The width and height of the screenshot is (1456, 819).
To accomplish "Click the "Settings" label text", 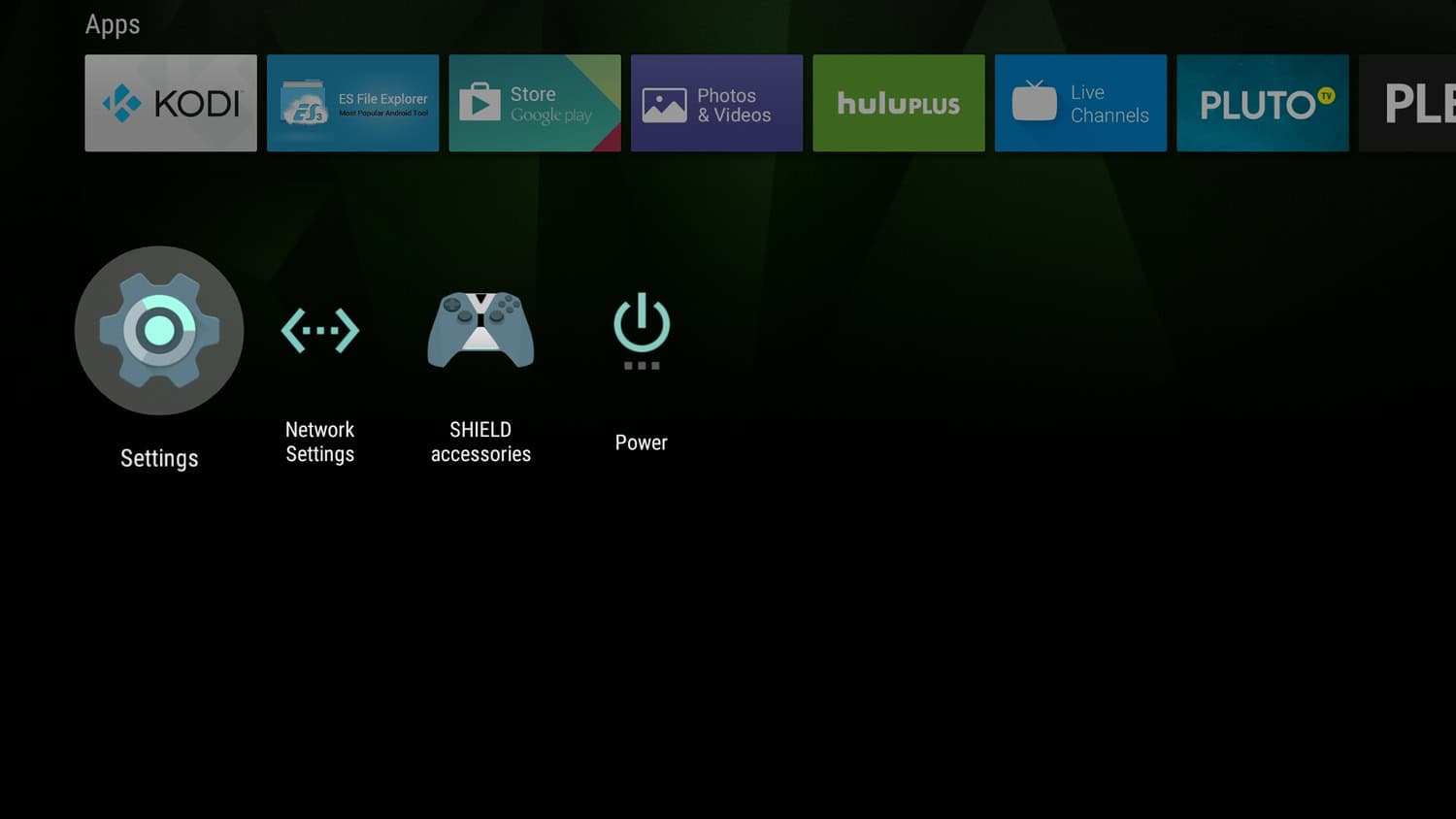I will tap(159, 458).
